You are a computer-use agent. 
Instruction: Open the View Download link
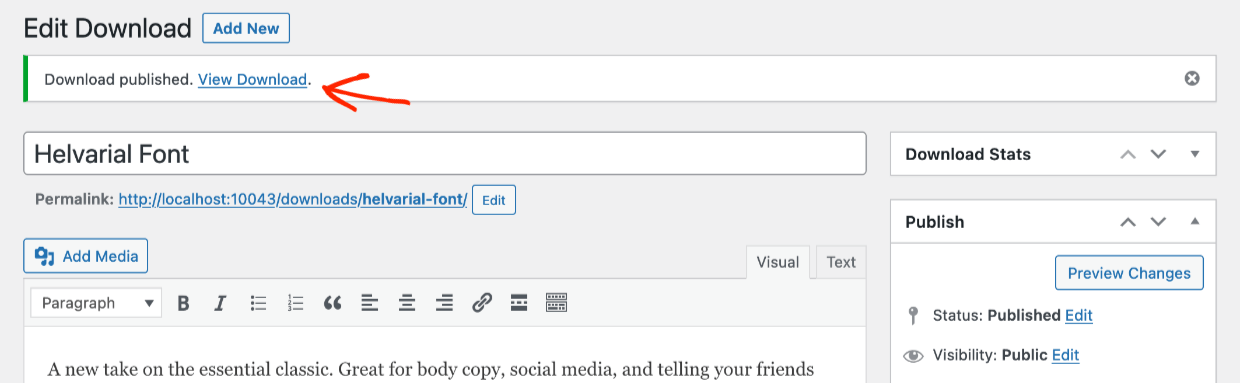(x=252, y=79)
